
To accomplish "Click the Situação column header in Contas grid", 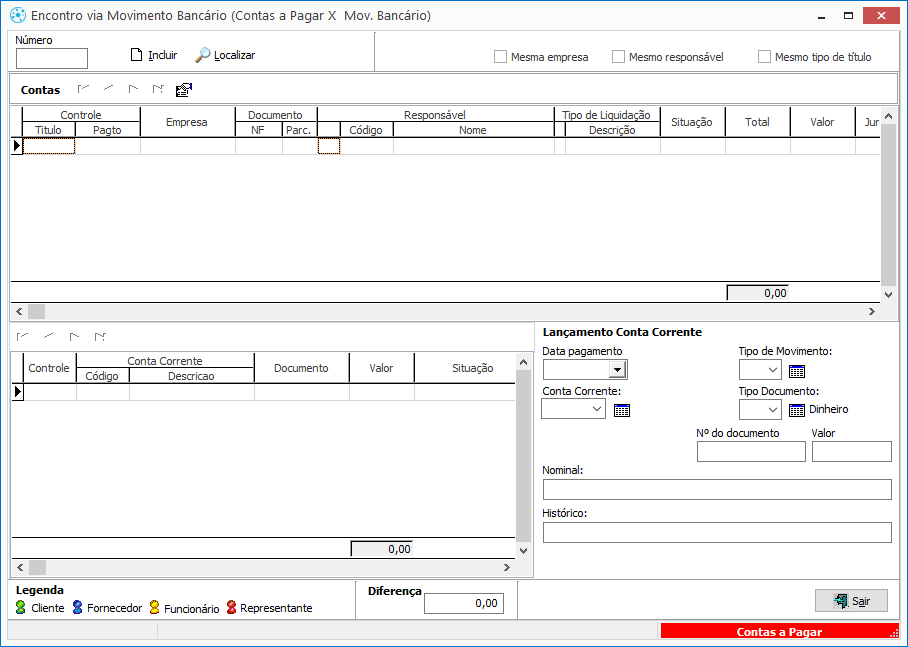I will point(692,122).
